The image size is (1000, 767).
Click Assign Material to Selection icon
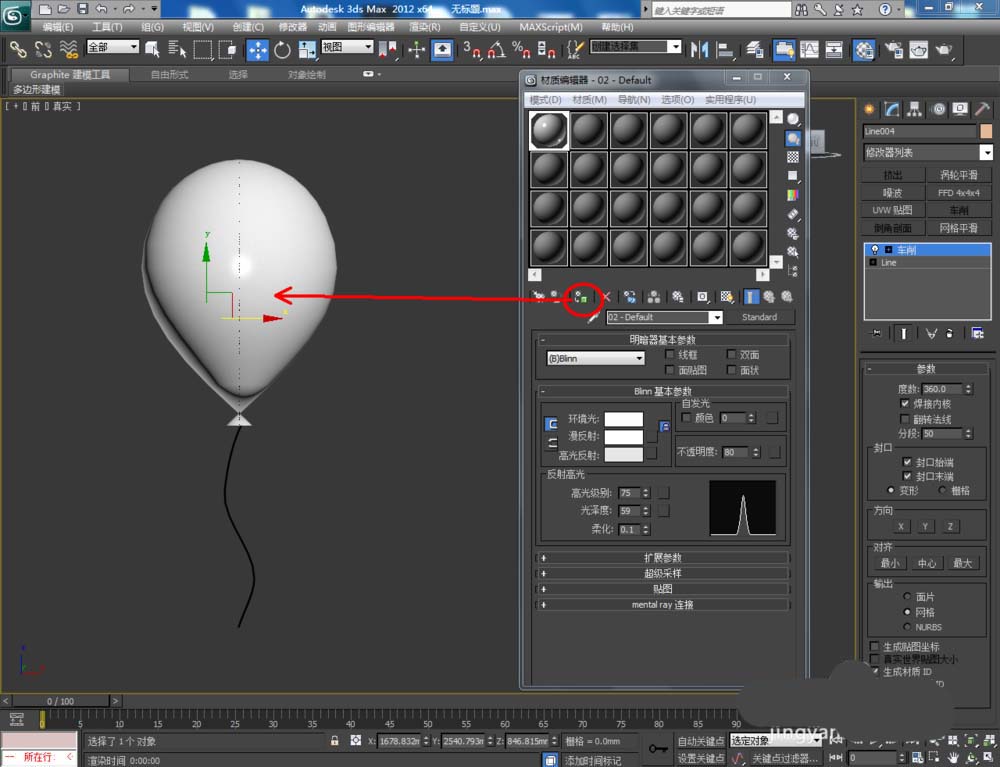point(579,297)
